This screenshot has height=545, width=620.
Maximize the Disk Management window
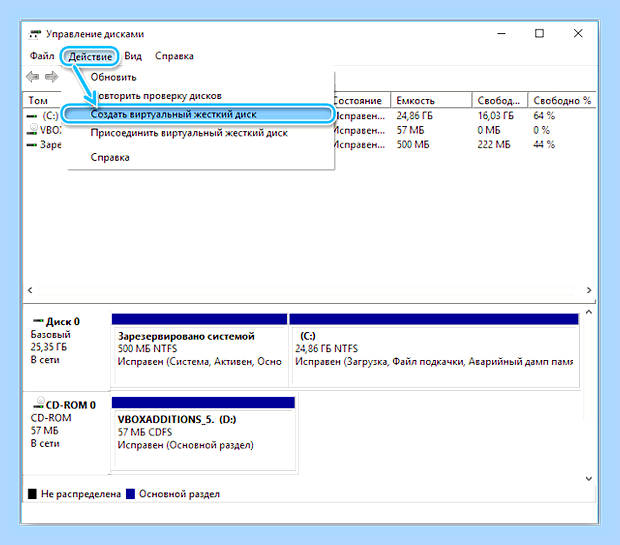click(x=539, y=34)
